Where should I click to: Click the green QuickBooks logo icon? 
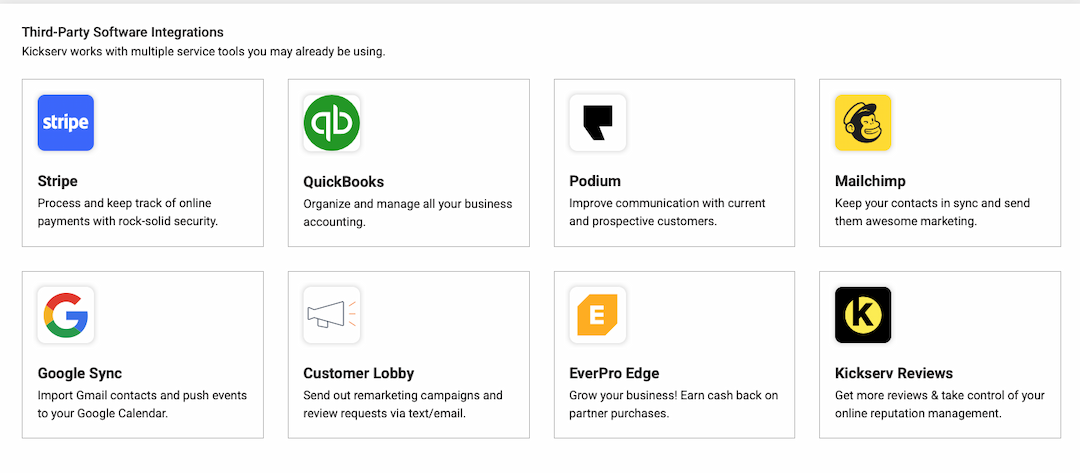pos(332,123)
